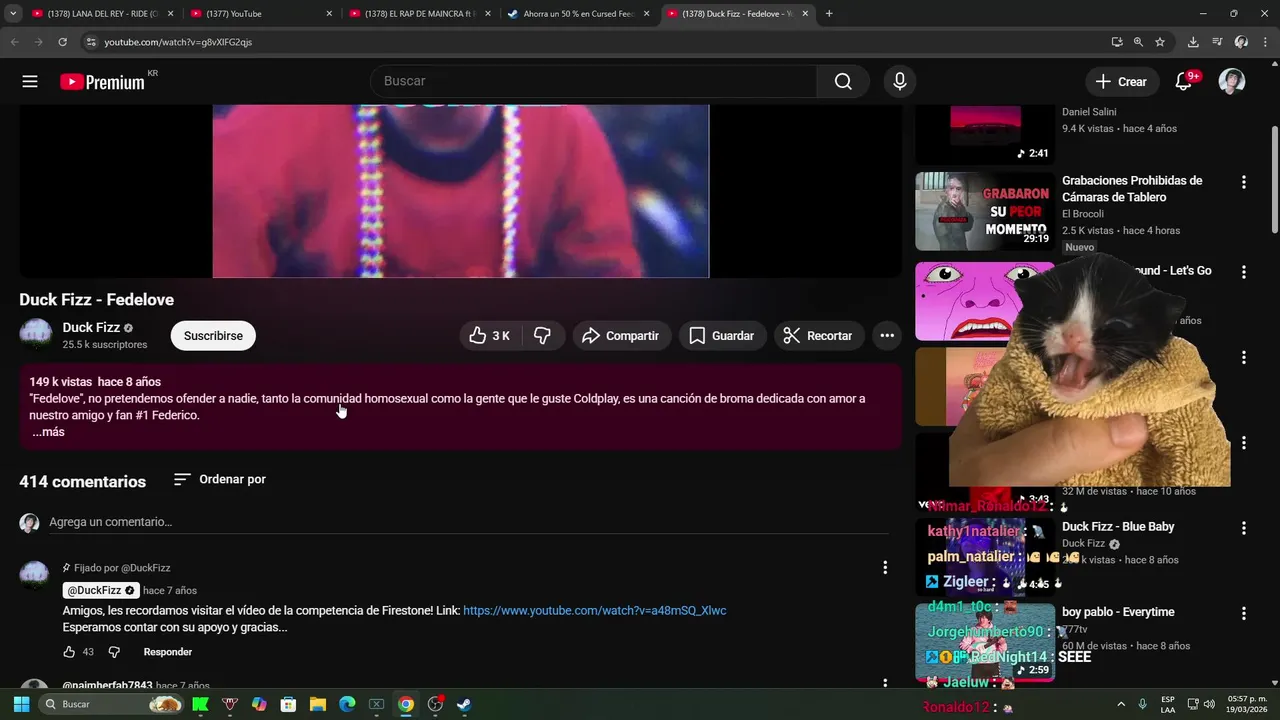
Task: Open File Explorer from taskbar
Action: point(318,704)
